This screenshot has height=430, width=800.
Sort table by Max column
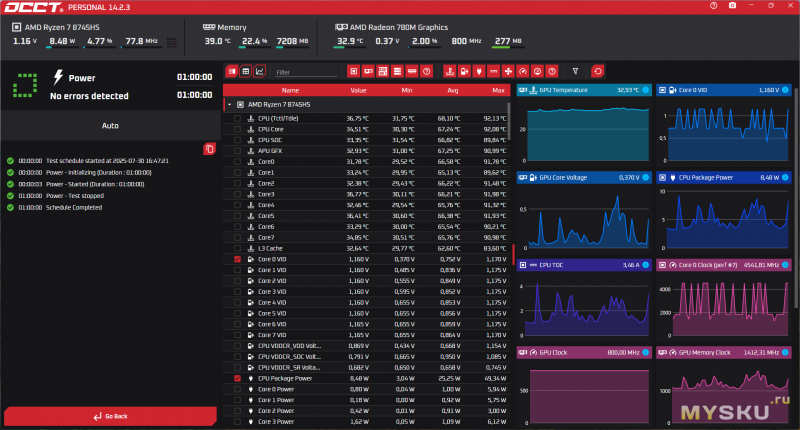pyautogui.click(x=498, y=90)
